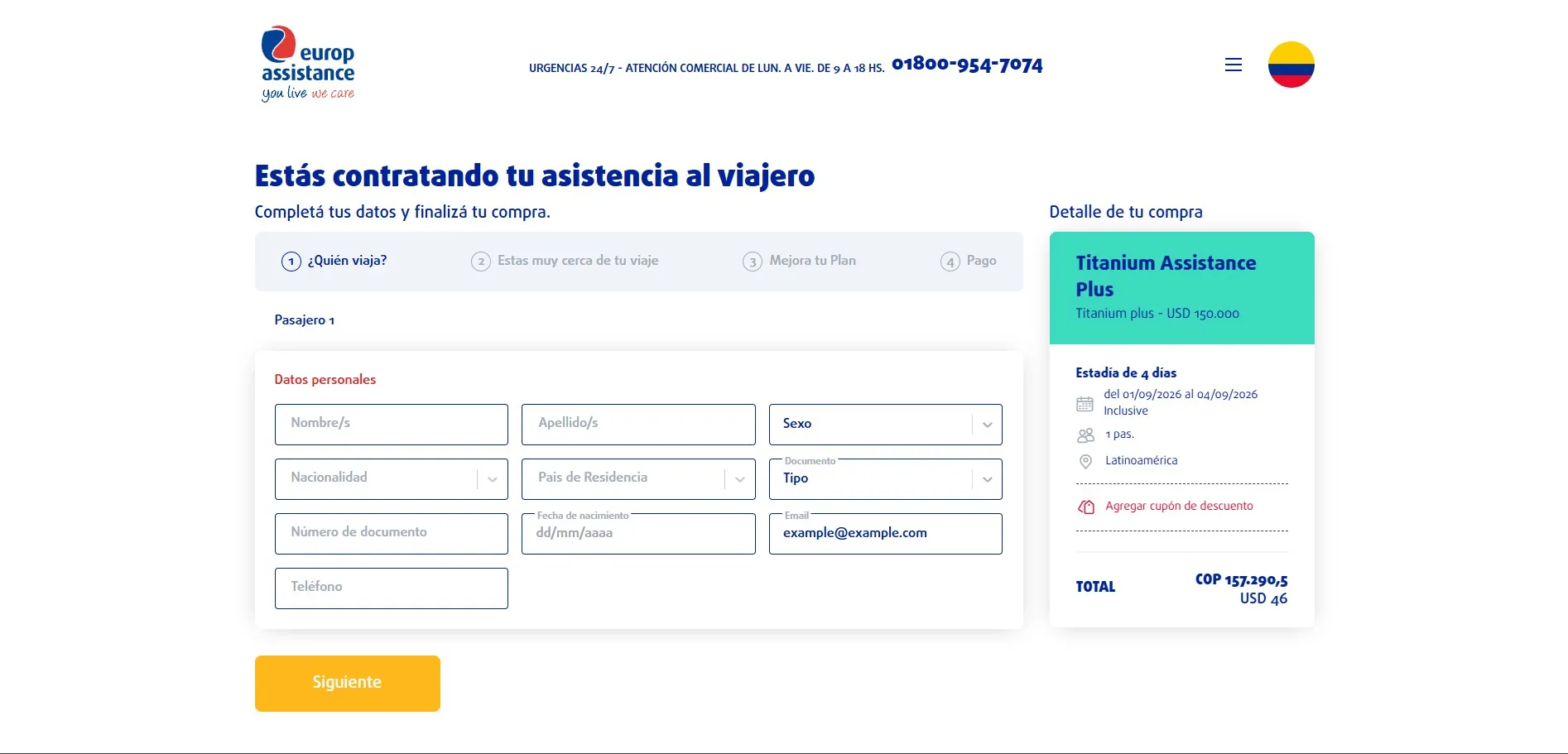Focus the Teléfono input field
Viewport: 1568px width, 754px height.
391,588
